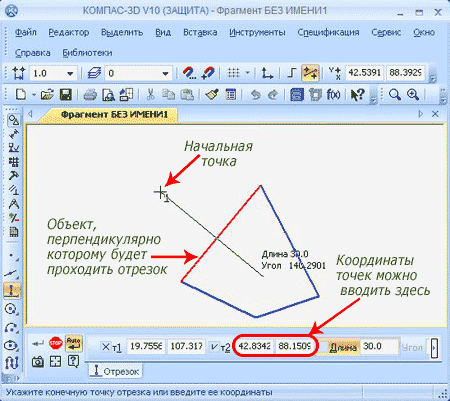Select the active Perpendicular segment tool
Screen dimensions: 450x401
point(12,291)
